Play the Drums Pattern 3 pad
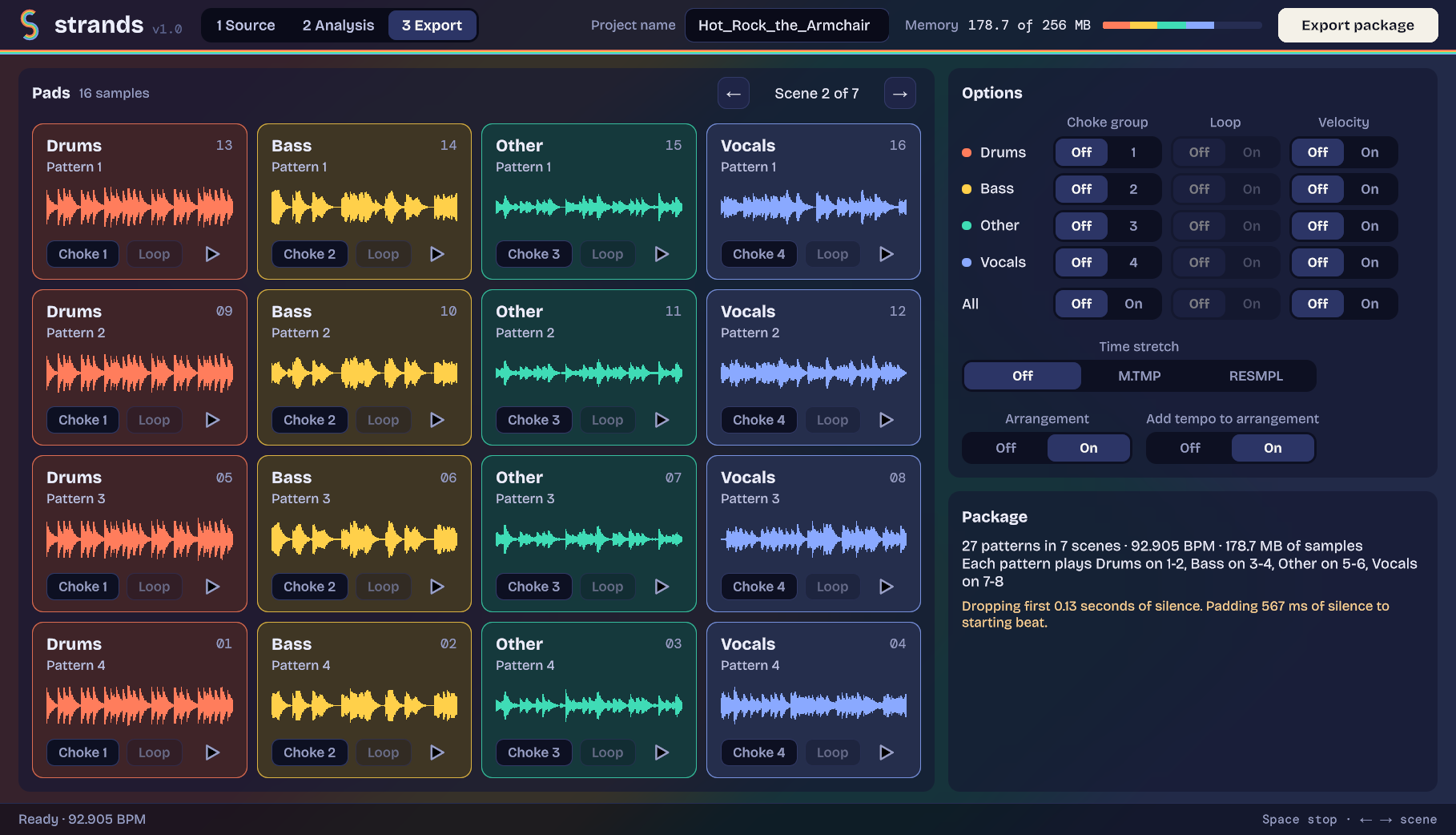Image resolution: width=1456 pixels, height=835 pixels. [x=212, y=587]
